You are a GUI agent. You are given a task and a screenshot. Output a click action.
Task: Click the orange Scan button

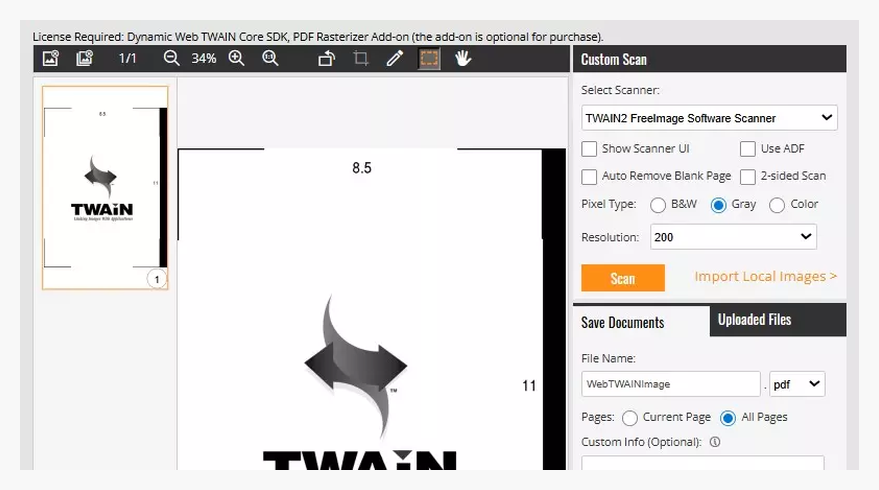pyautogui.click(x=623, y=278)
